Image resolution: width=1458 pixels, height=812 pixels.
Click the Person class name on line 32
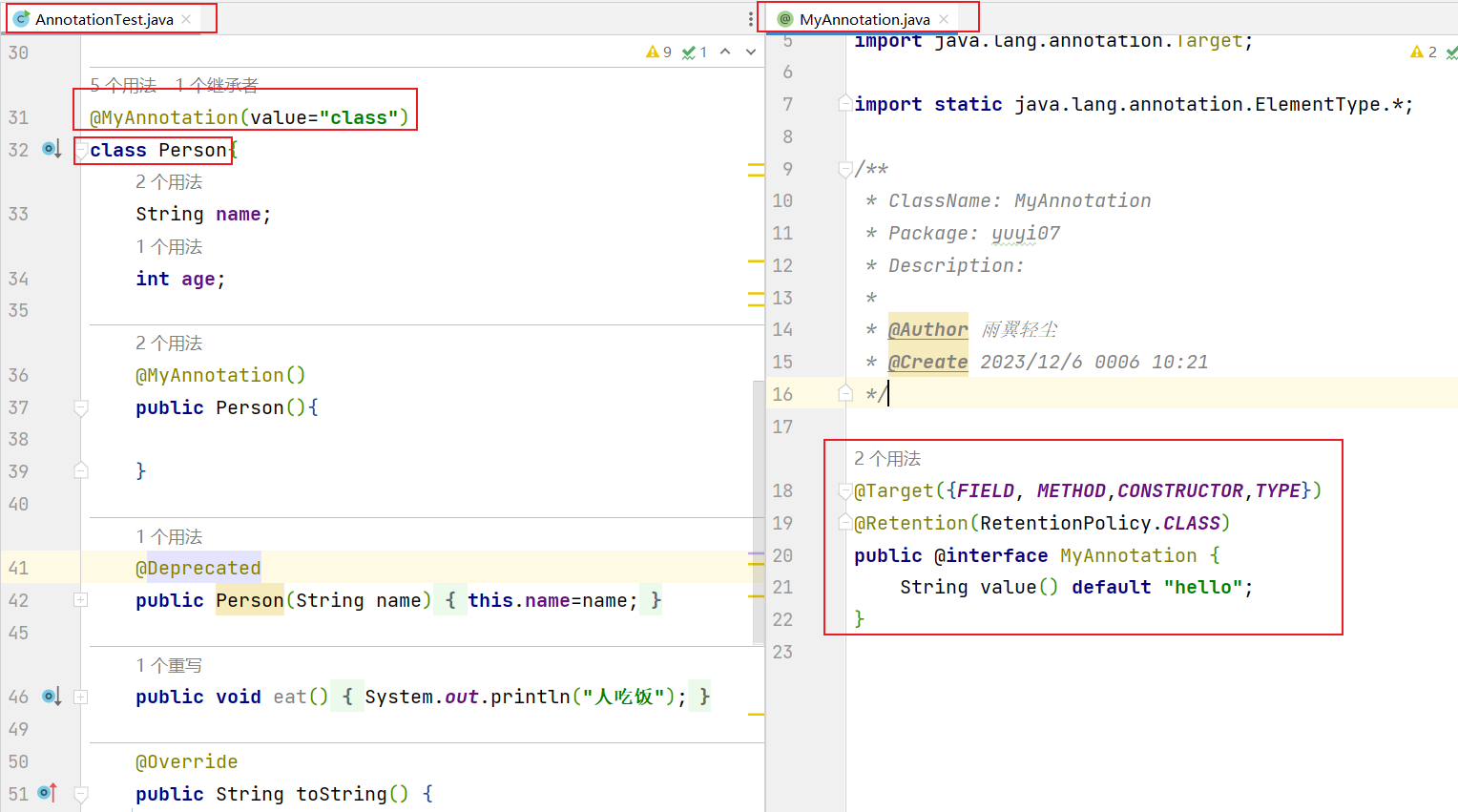click(x=193, y=150)
